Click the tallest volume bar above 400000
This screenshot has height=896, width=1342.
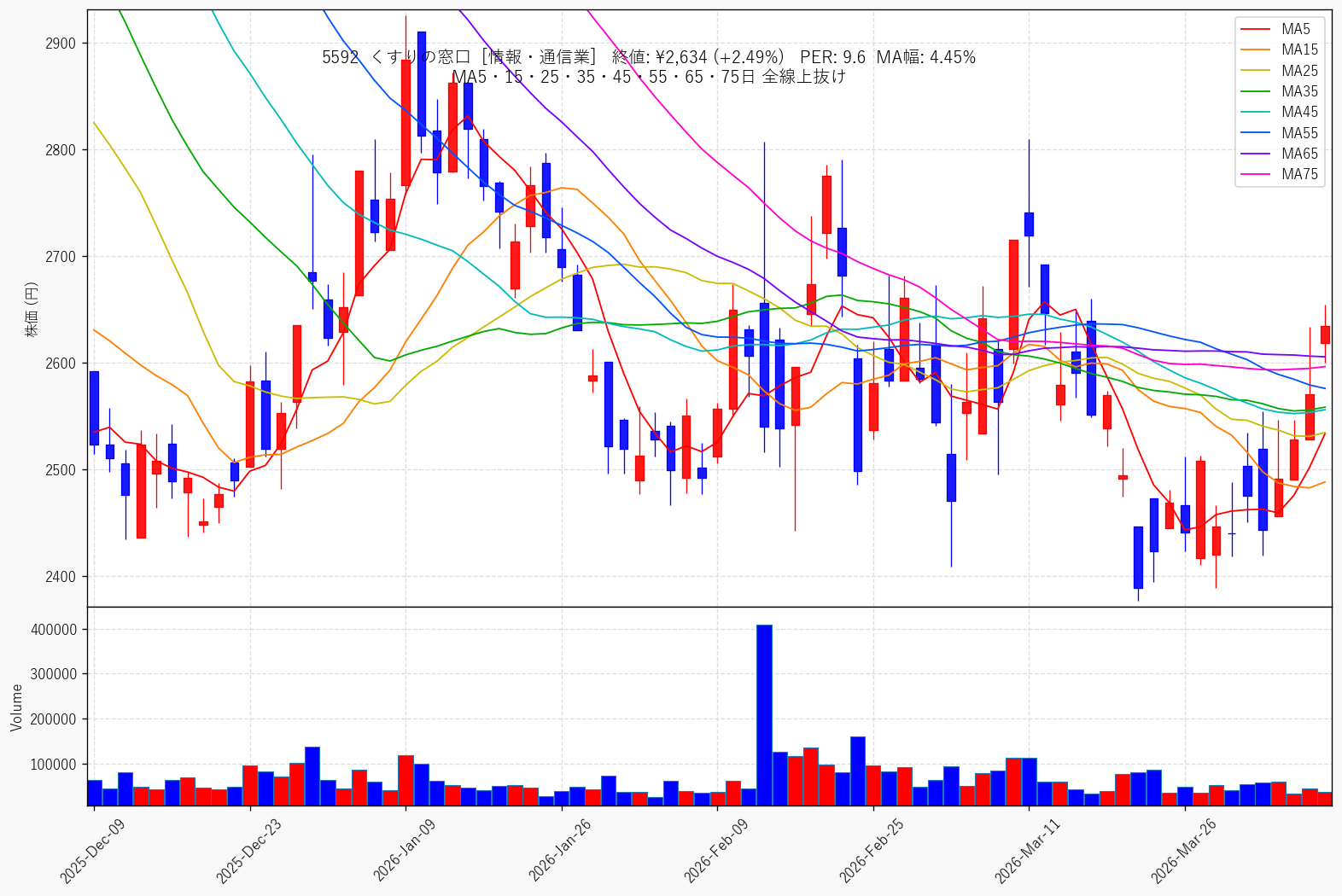(x=764, y=715)
